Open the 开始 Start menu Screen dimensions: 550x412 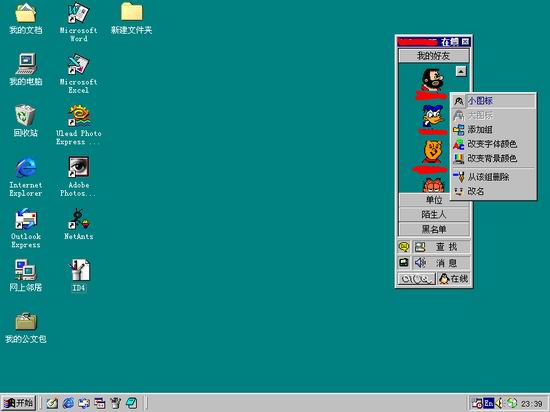coord(19,403)
